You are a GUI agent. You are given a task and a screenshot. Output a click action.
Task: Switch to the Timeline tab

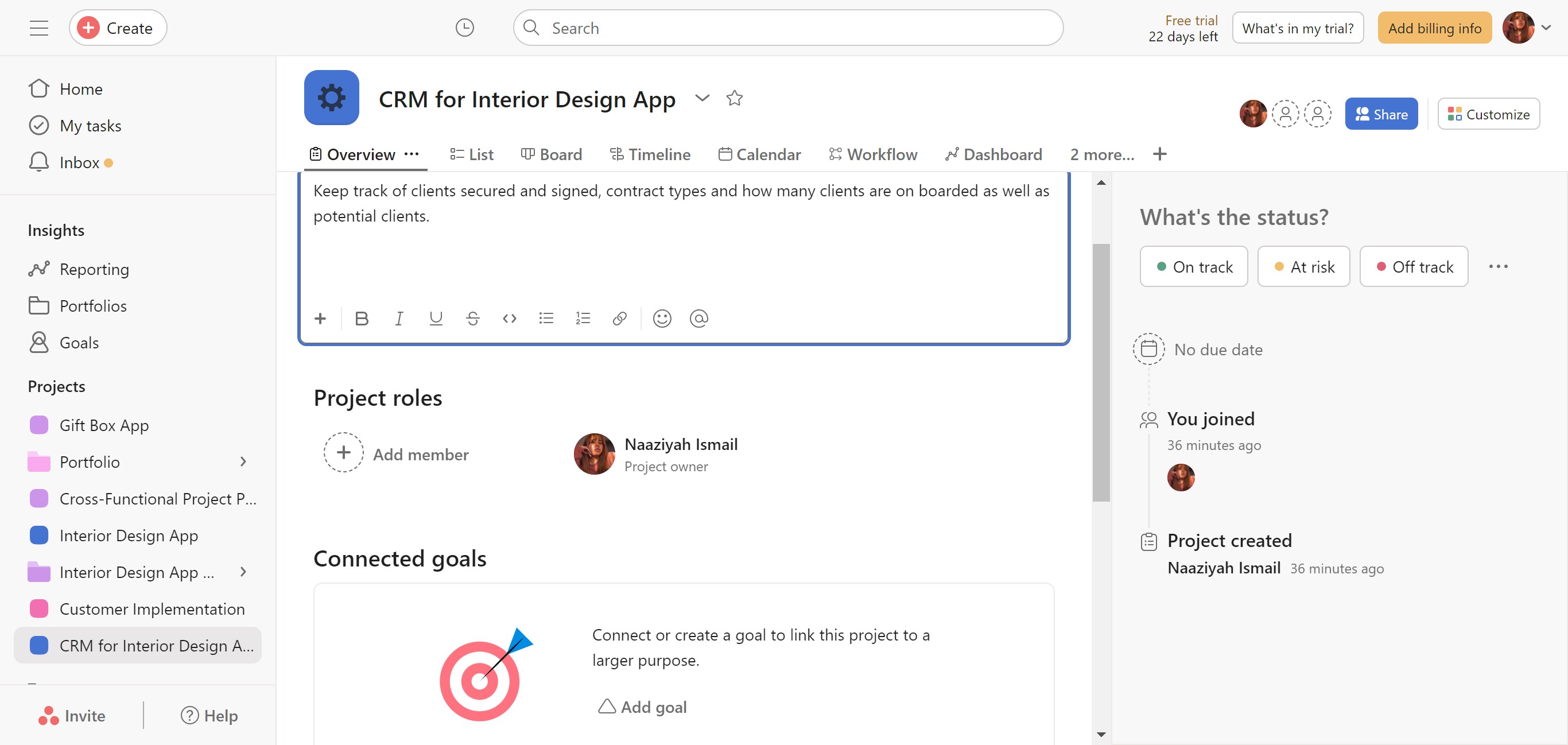click(650, 154)
